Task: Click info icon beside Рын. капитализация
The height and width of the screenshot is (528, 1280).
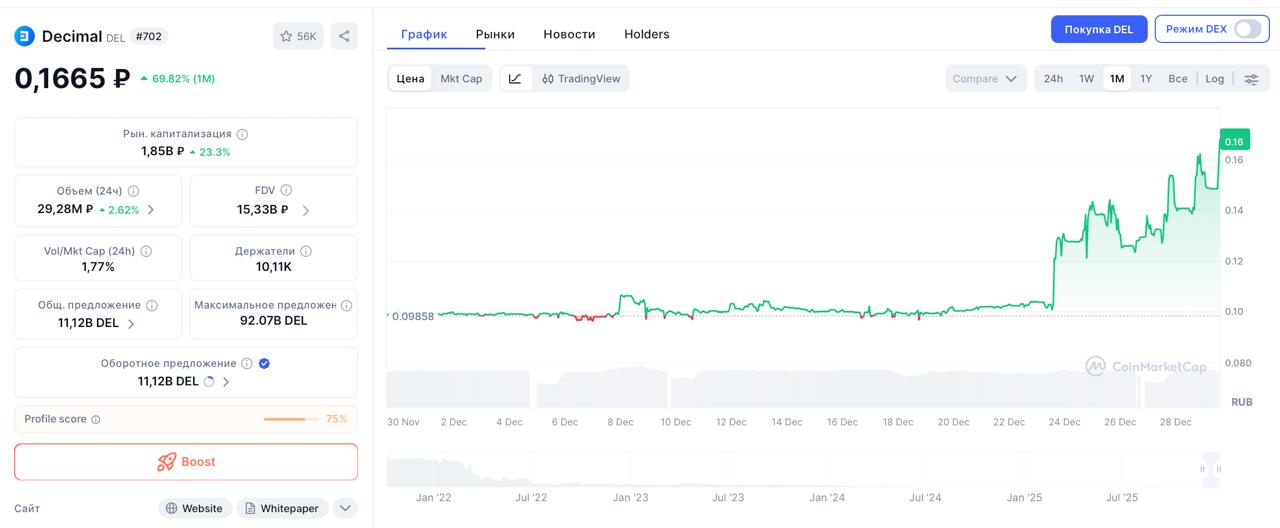Action: pos(242,134)
